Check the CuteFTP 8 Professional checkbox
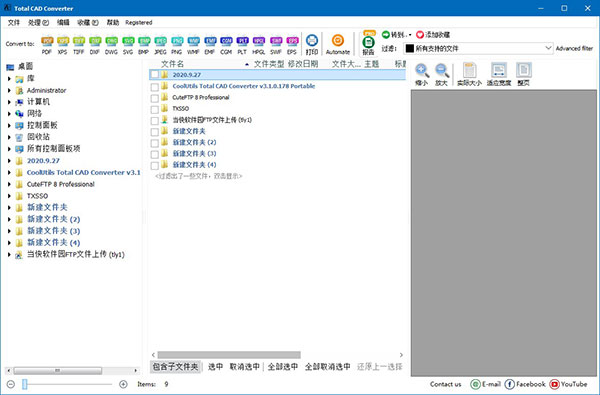 [154, 98]
